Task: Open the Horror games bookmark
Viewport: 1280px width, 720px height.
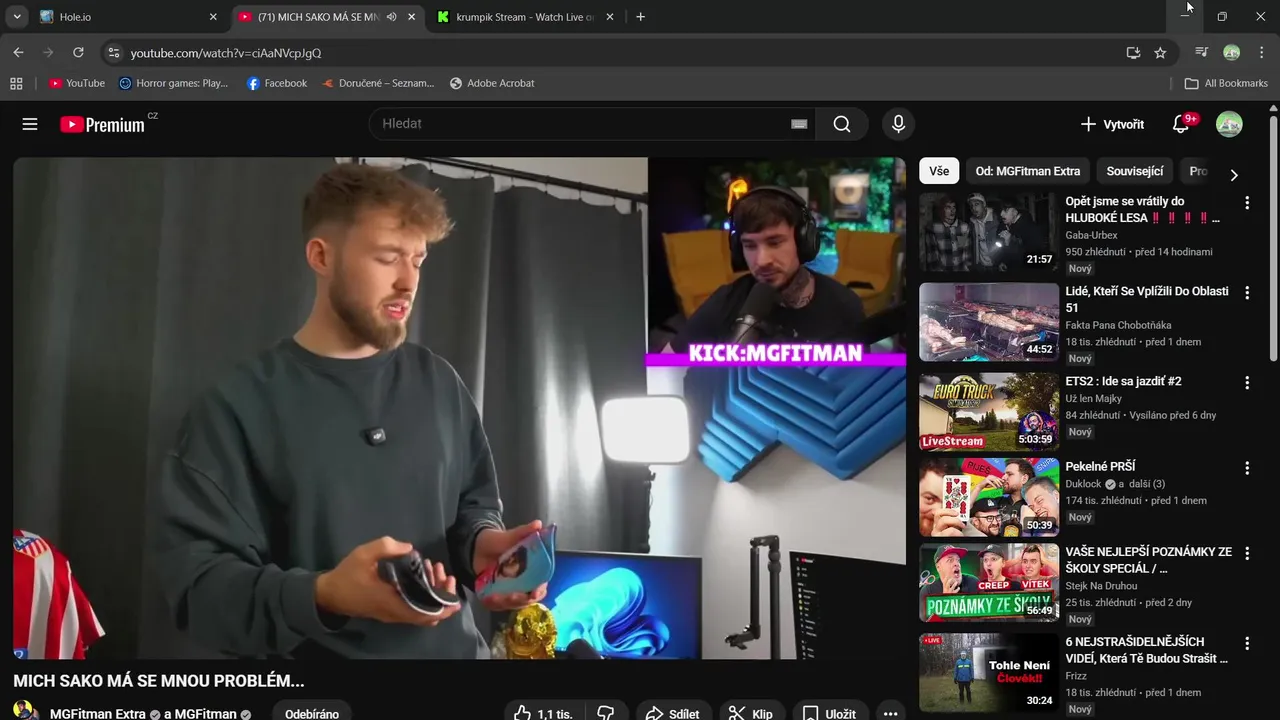Action: pyautogui.click(x=173, y=83)
